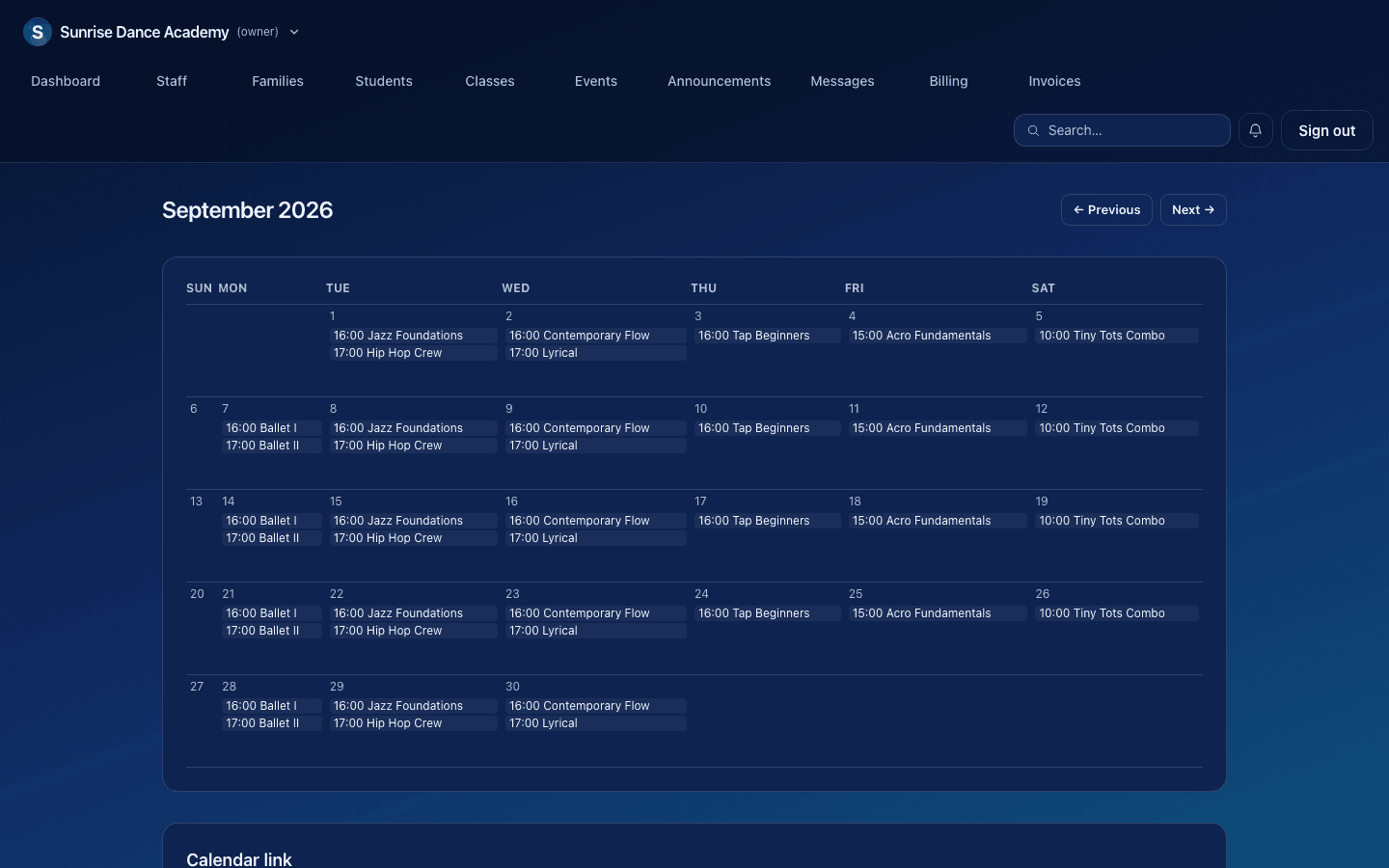This screenshot has height=868, width=1389.
Task: Open the notifications bell
Action: click(1255, 130)
